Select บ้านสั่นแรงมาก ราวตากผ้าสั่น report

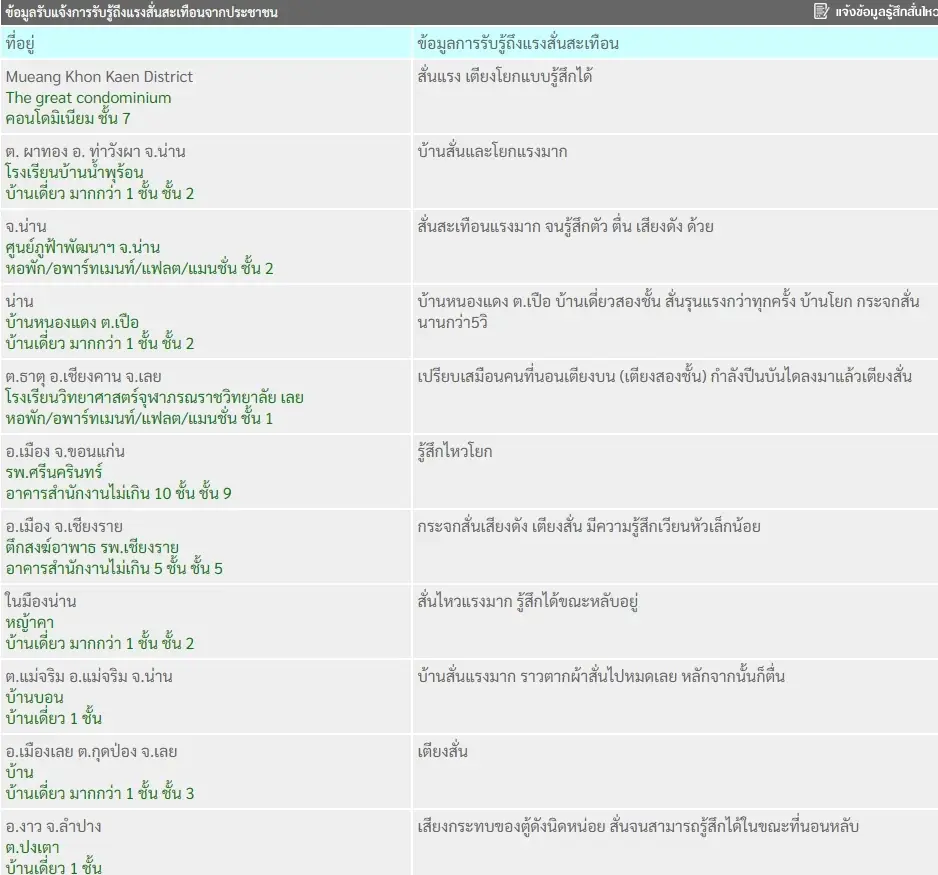click(601, 676)
